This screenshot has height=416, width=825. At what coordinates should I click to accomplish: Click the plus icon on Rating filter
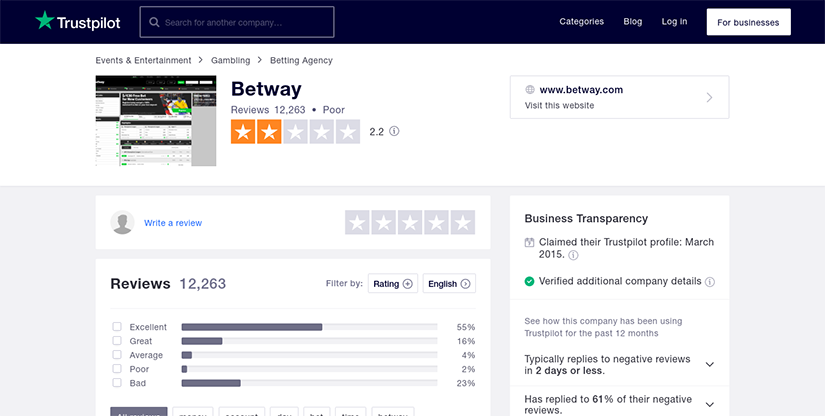tap(408, 284)
